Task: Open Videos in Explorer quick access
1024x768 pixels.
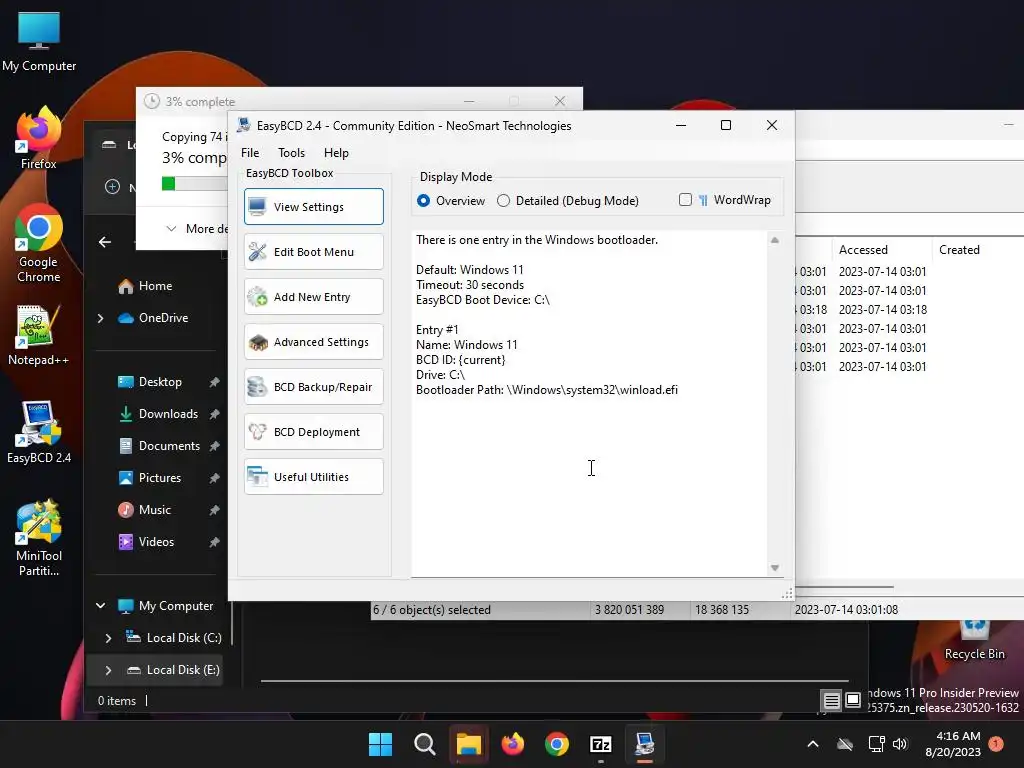Action: coord(146,541)
